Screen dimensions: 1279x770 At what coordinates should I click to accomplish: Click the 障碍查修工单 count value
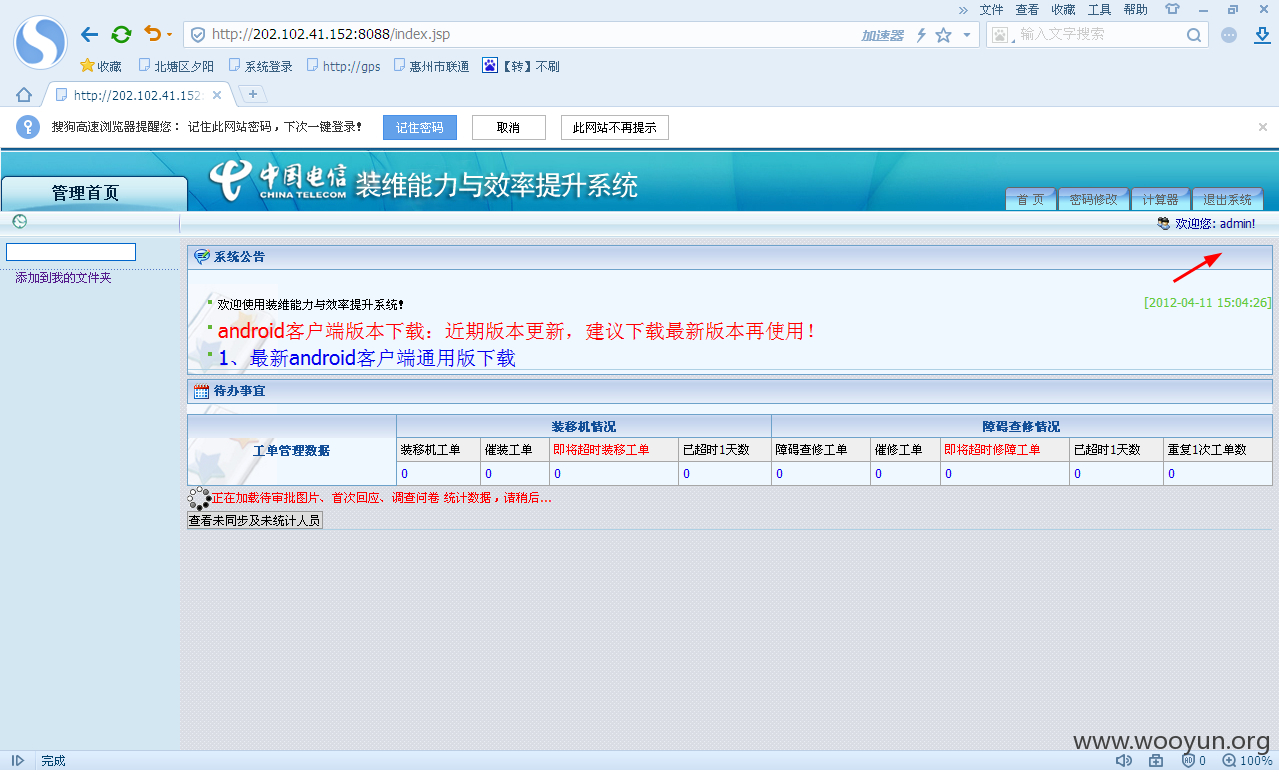tap(779, 474)
